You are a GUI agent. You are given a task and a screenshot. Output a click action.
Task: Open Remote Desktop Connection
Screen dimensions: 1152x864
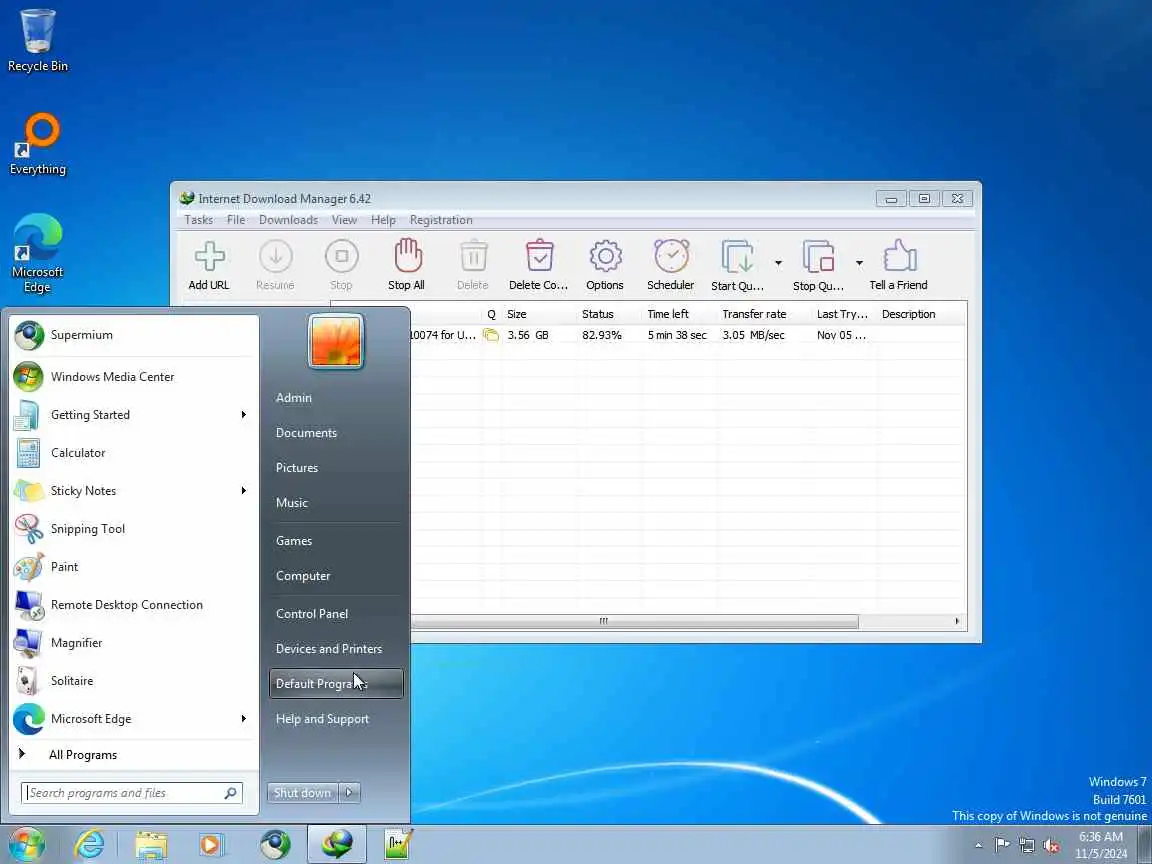134,605
